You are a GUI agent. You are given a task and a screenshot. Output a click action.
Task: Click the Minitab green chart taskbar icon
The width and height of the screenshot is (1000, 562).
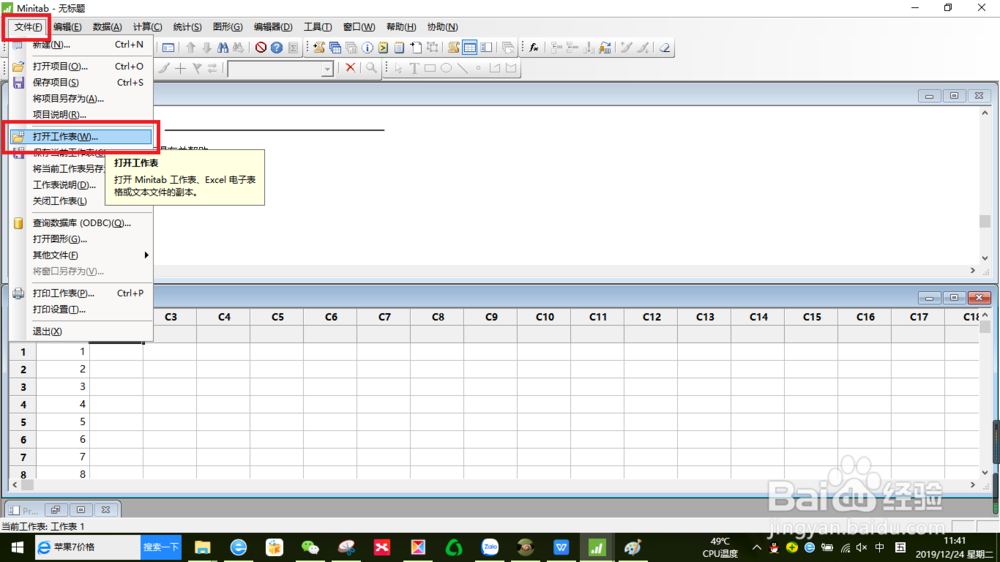597,547
